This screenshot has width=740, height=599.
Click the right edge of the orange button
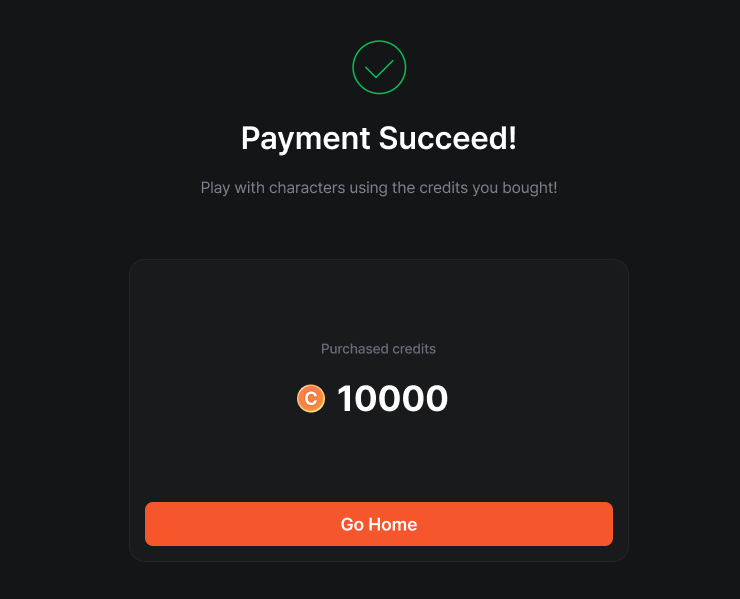pos(606,524)
